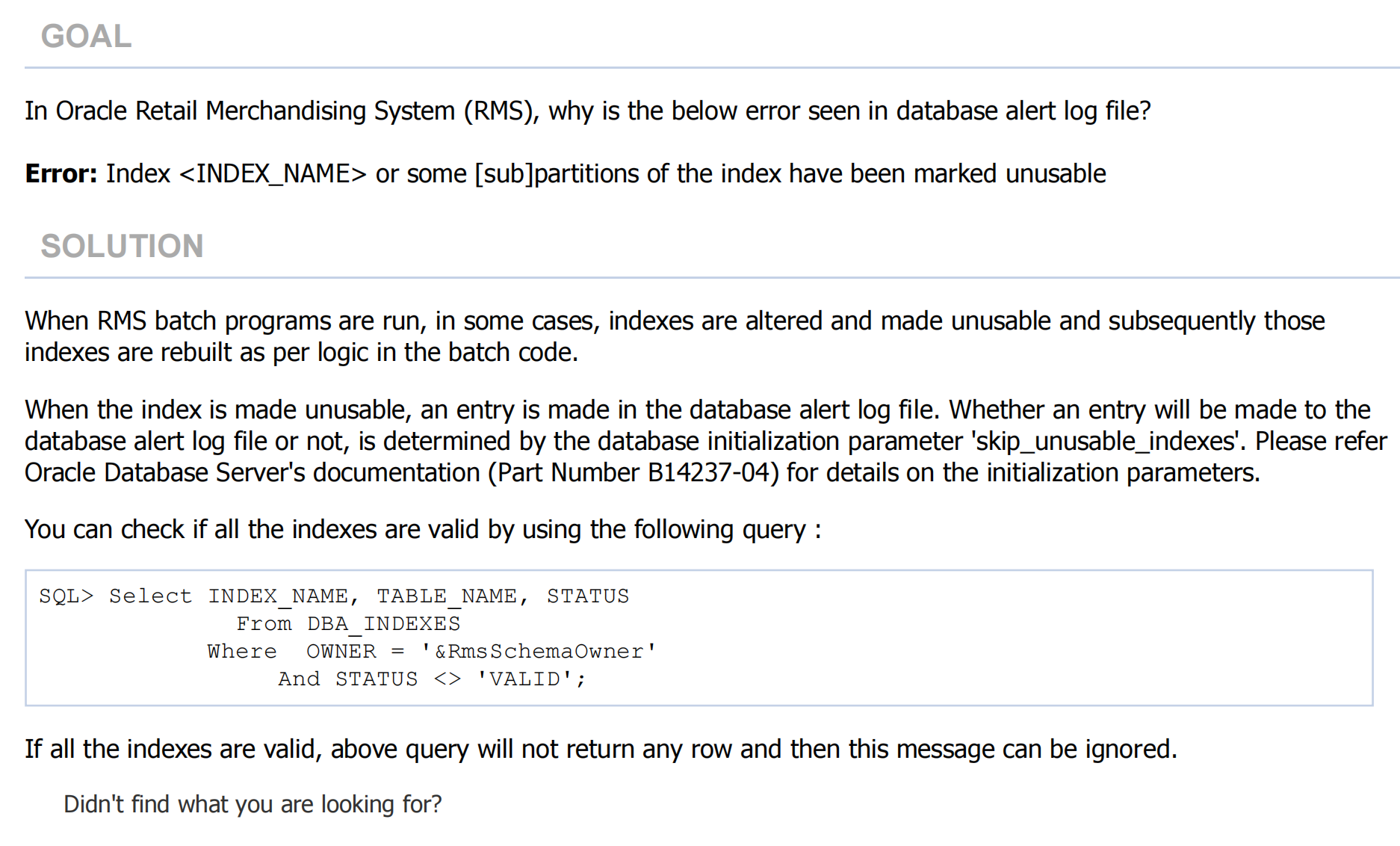Click the '&RmsSchemaOwner' value in the query
The image size is (1400, 846).
click(538, 652)
